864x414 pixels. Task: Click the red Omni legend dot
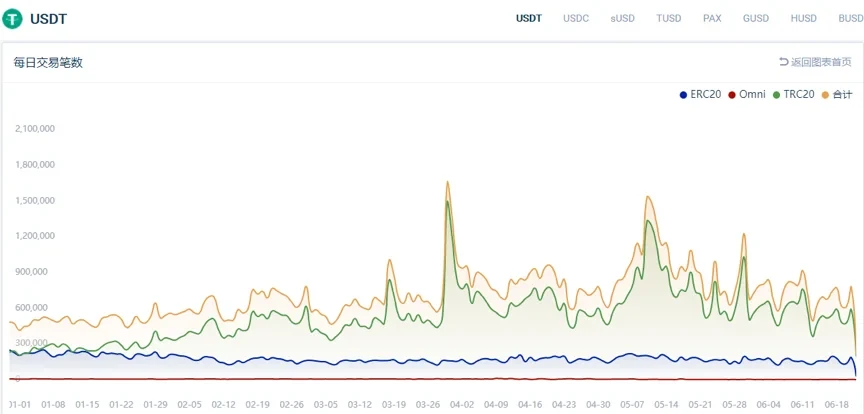coord(732,95)
